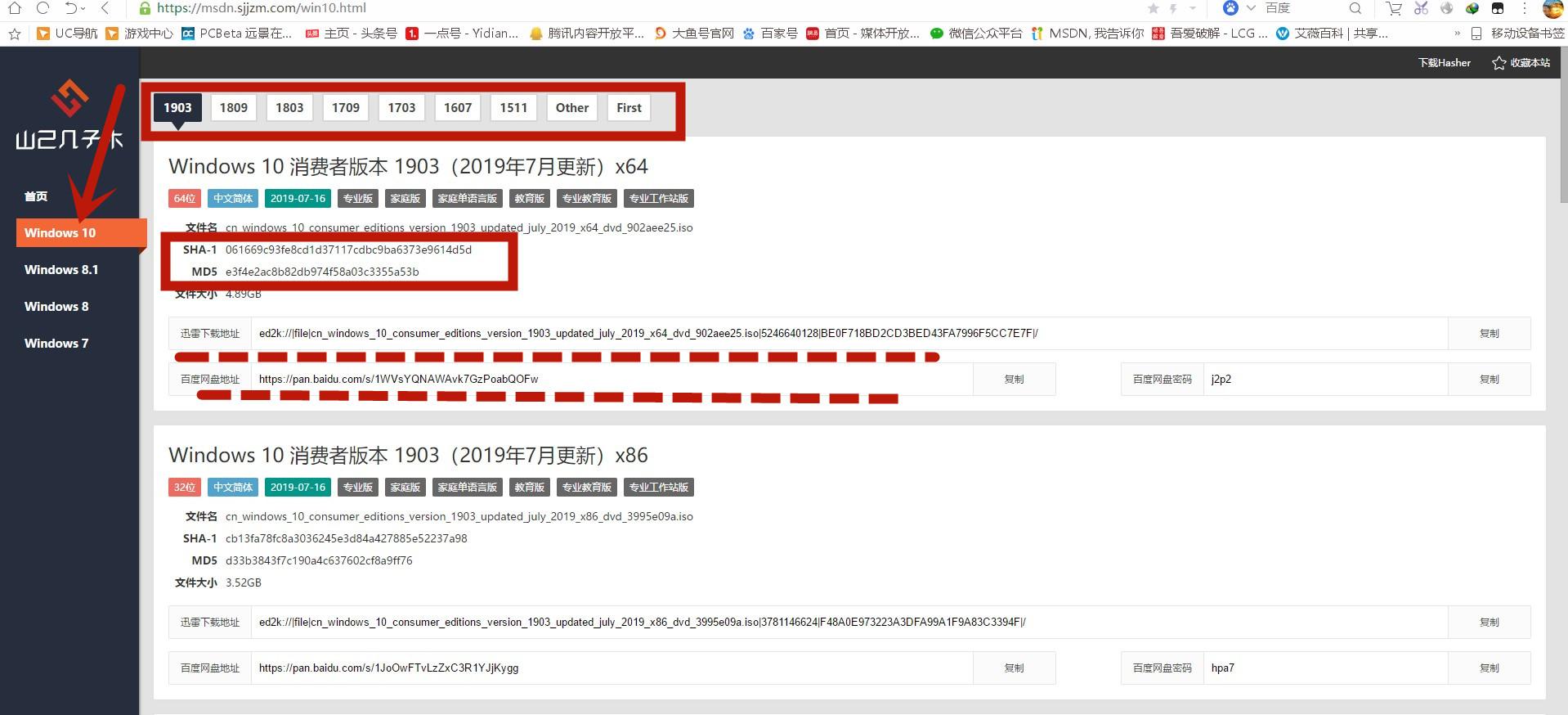Switch to the 1709 version tab
The width and height of the screenshot is (1568, 715).
tap(346, 108)
